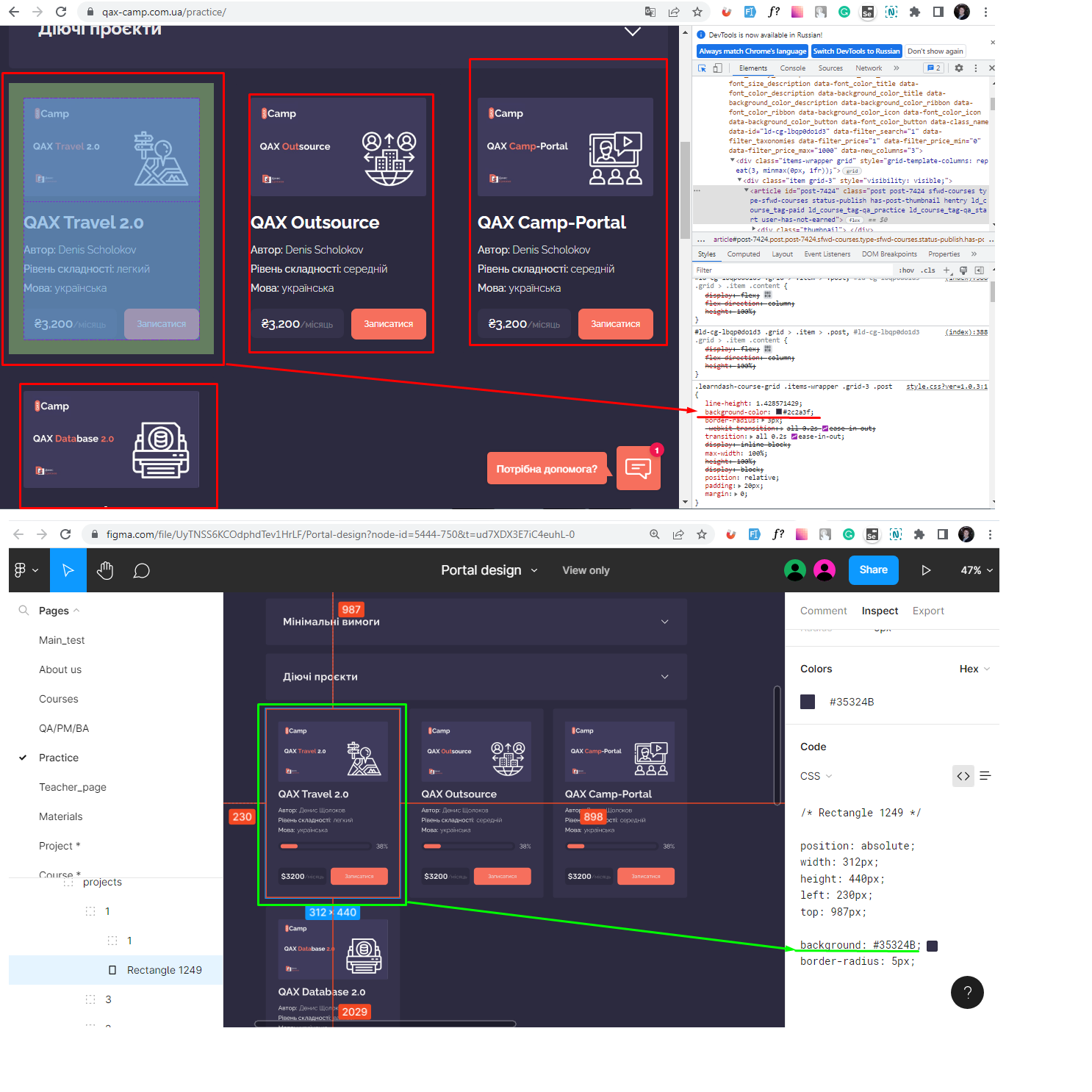Click the Share button in Figma
The width and height of the screenshot is (1092, 1092).
[x=873, y=570]
